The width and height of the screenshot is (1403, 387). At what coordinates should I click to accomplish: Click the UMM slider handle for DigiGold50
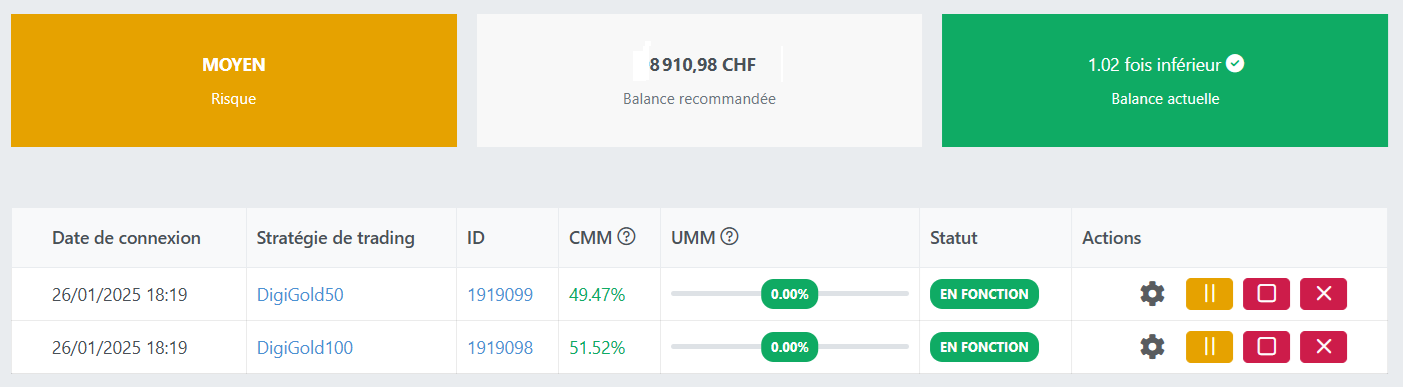click(x=789, y=294)
